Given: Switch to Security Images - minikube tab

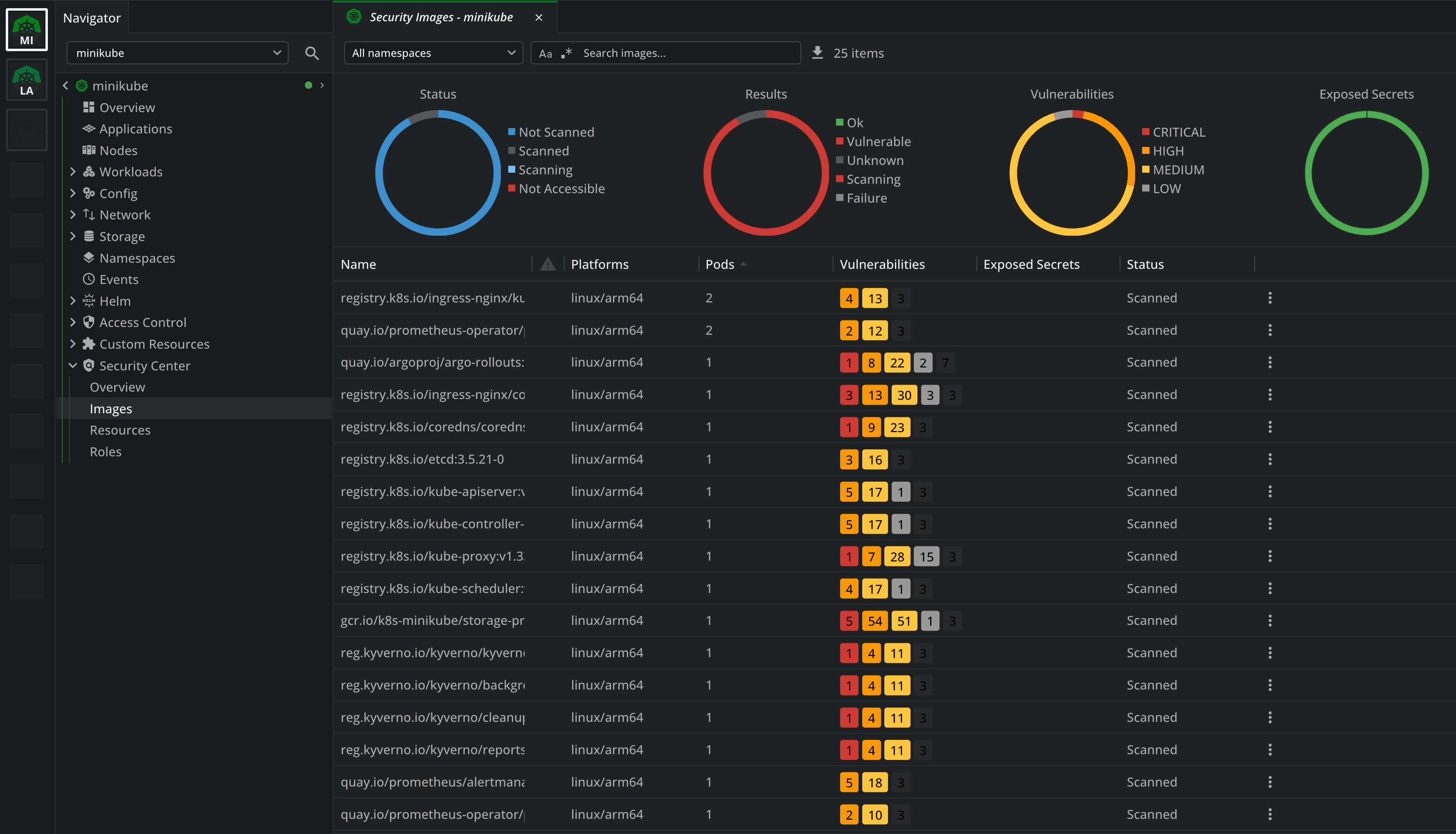Looking at the screenshot, I should coord(440,17).
